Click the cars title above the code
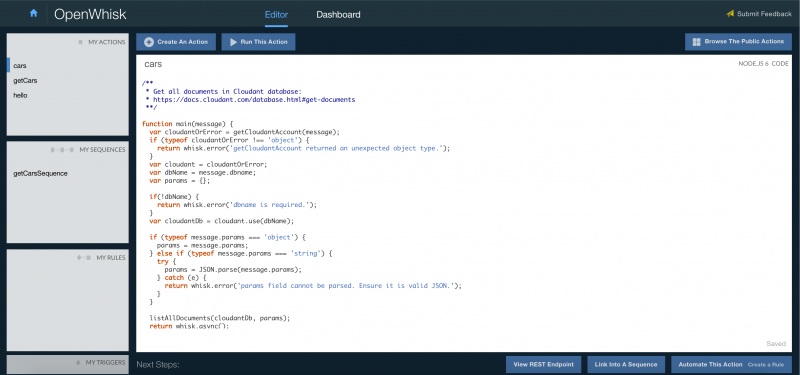The width and height of the screenshot is (800, 375). click(x=153, y=65)
